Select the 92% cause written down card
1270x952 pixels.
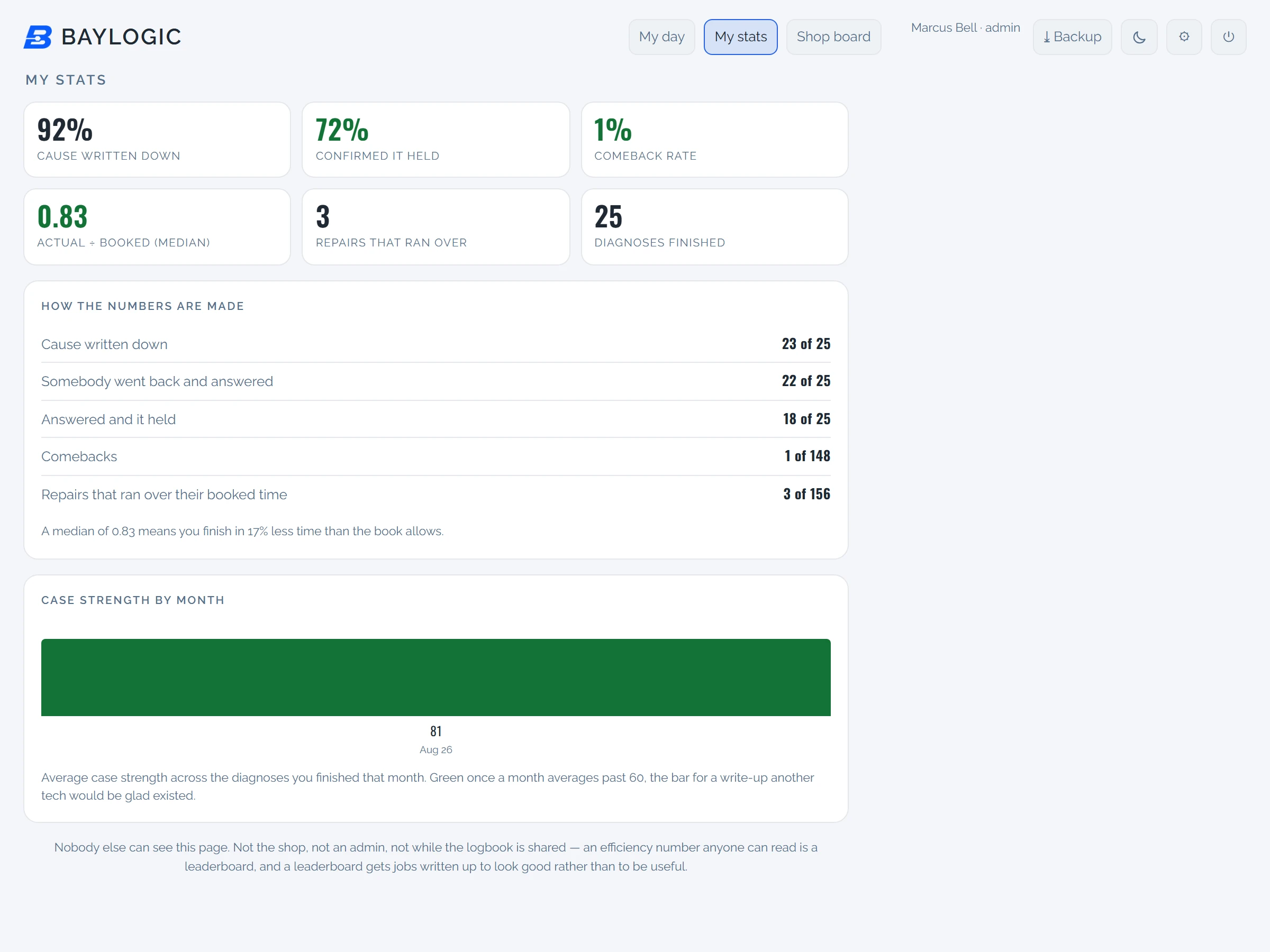point(157,140)
